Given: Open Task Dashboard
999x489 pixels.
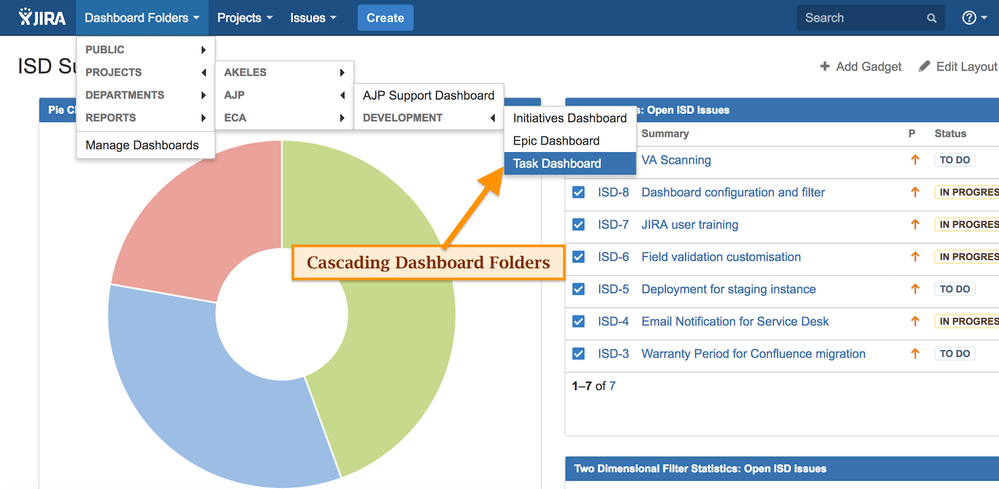Looking at the screenshot, I should pos(570,164).
